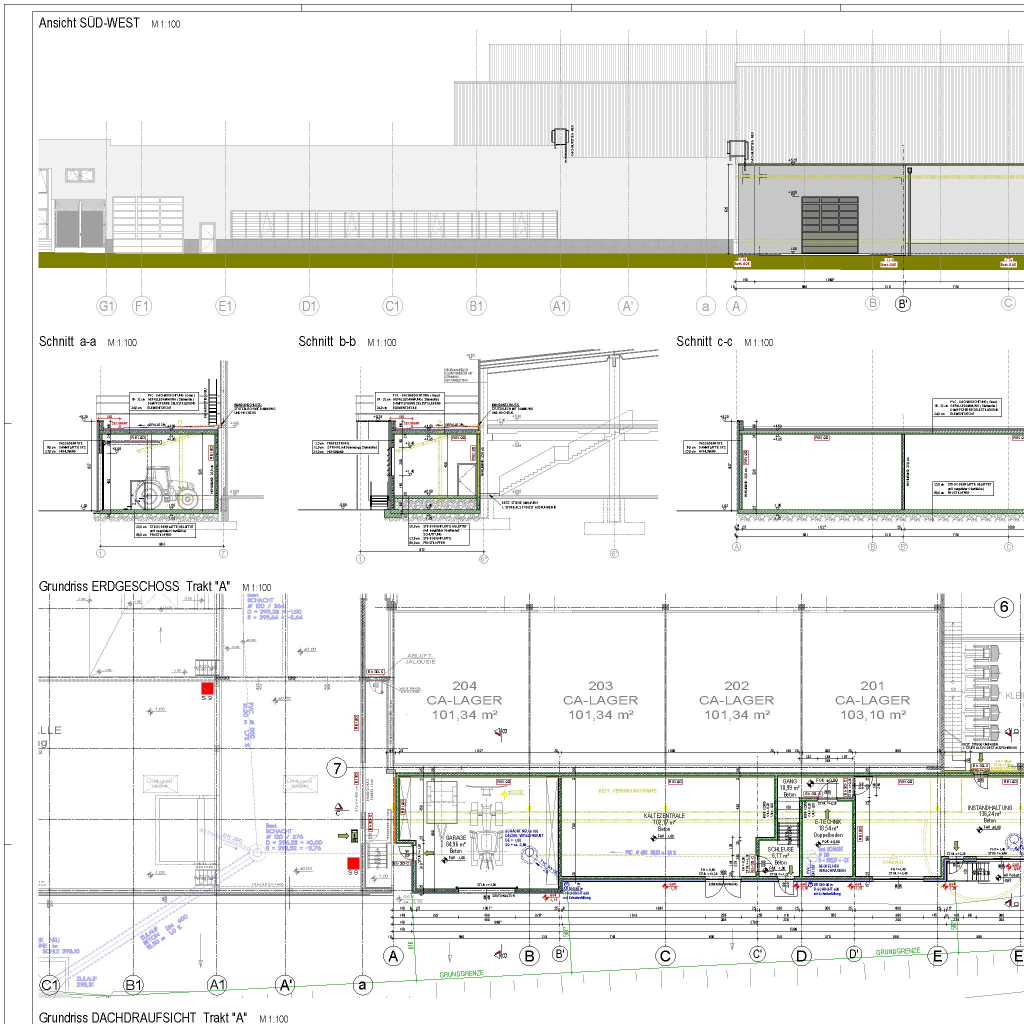Select the tractor drawing in Schnitt a-a

[x=165, y=488]
